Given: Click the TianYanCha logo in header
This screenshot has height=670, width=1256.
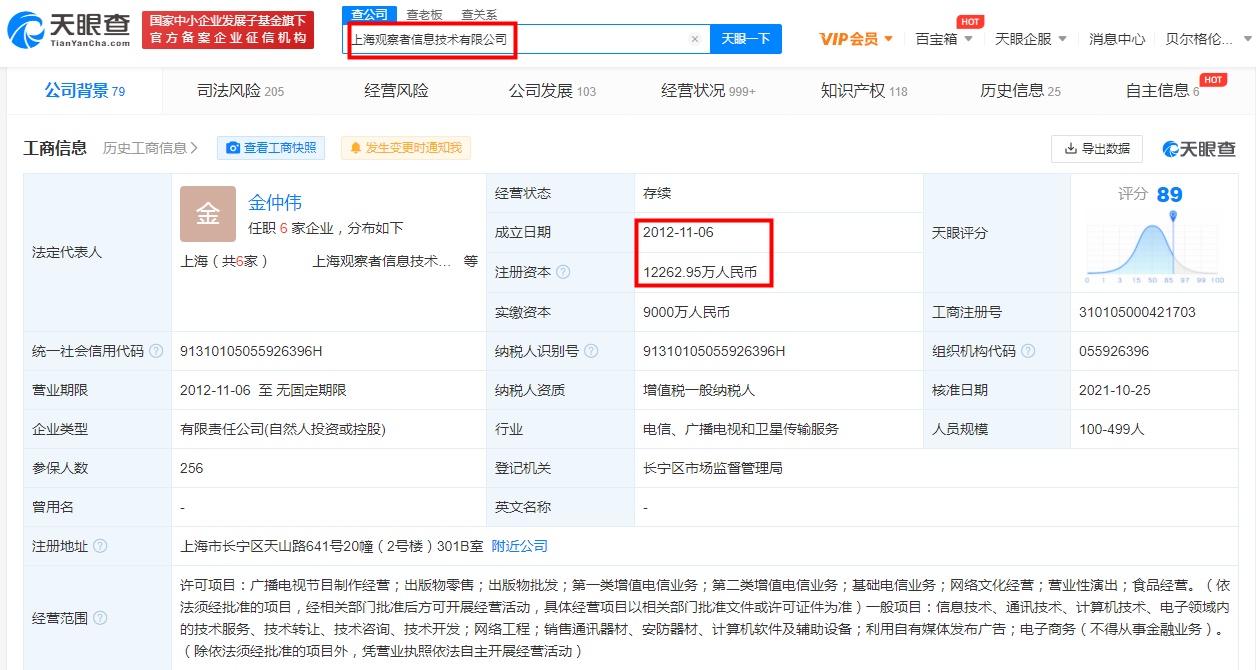Looking at the screenshot, I should 68,30.
